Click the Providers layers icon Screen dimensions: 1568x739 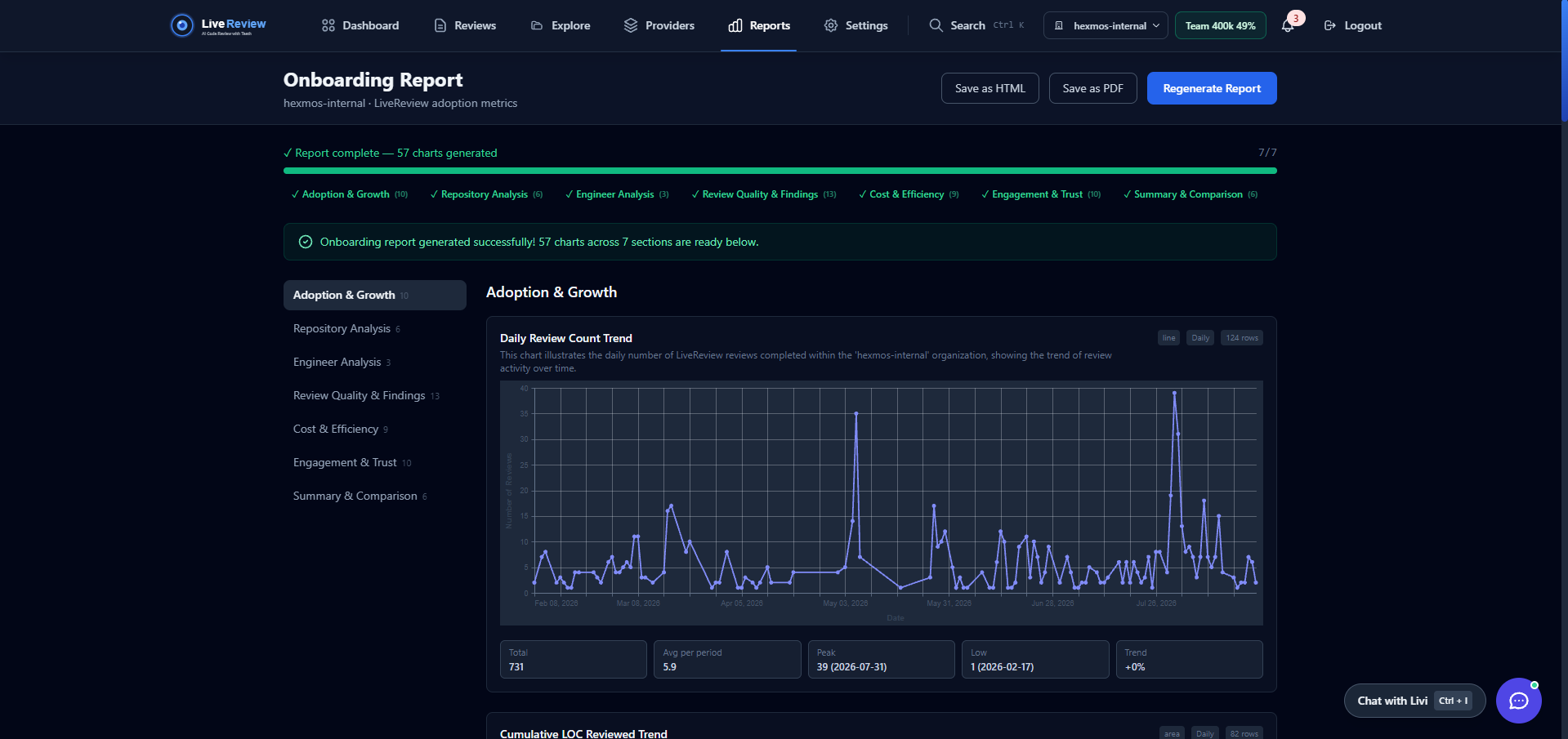(x=631, y=25)
